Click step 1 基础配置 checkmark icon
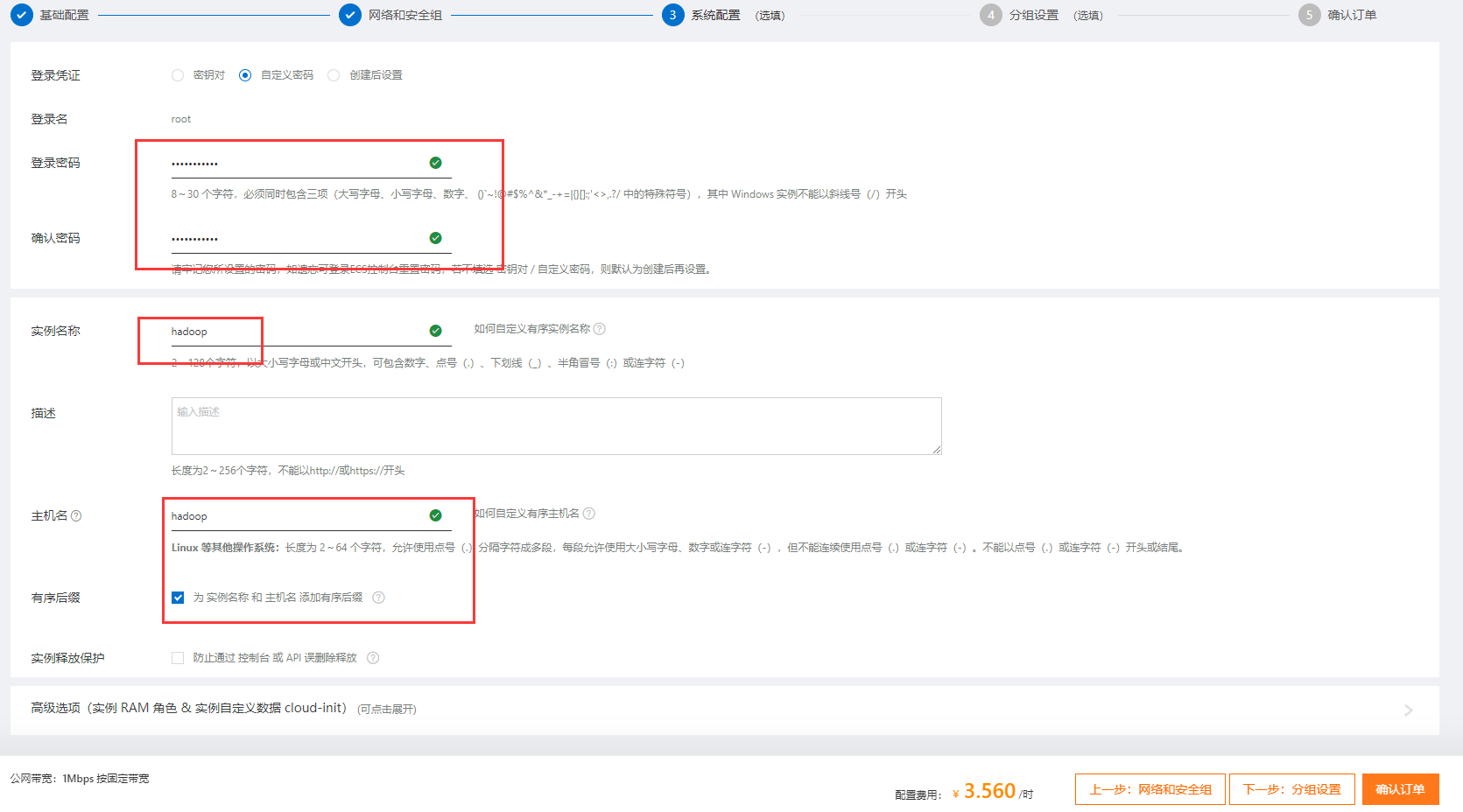 [x=22, y=15]
